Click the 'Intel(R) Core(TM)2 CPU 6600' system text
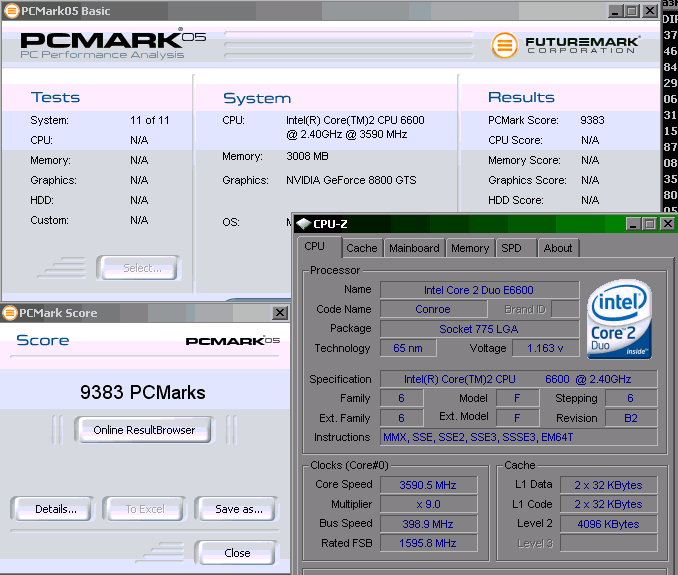Screen dimensions: 678x575 click(355, 120)
